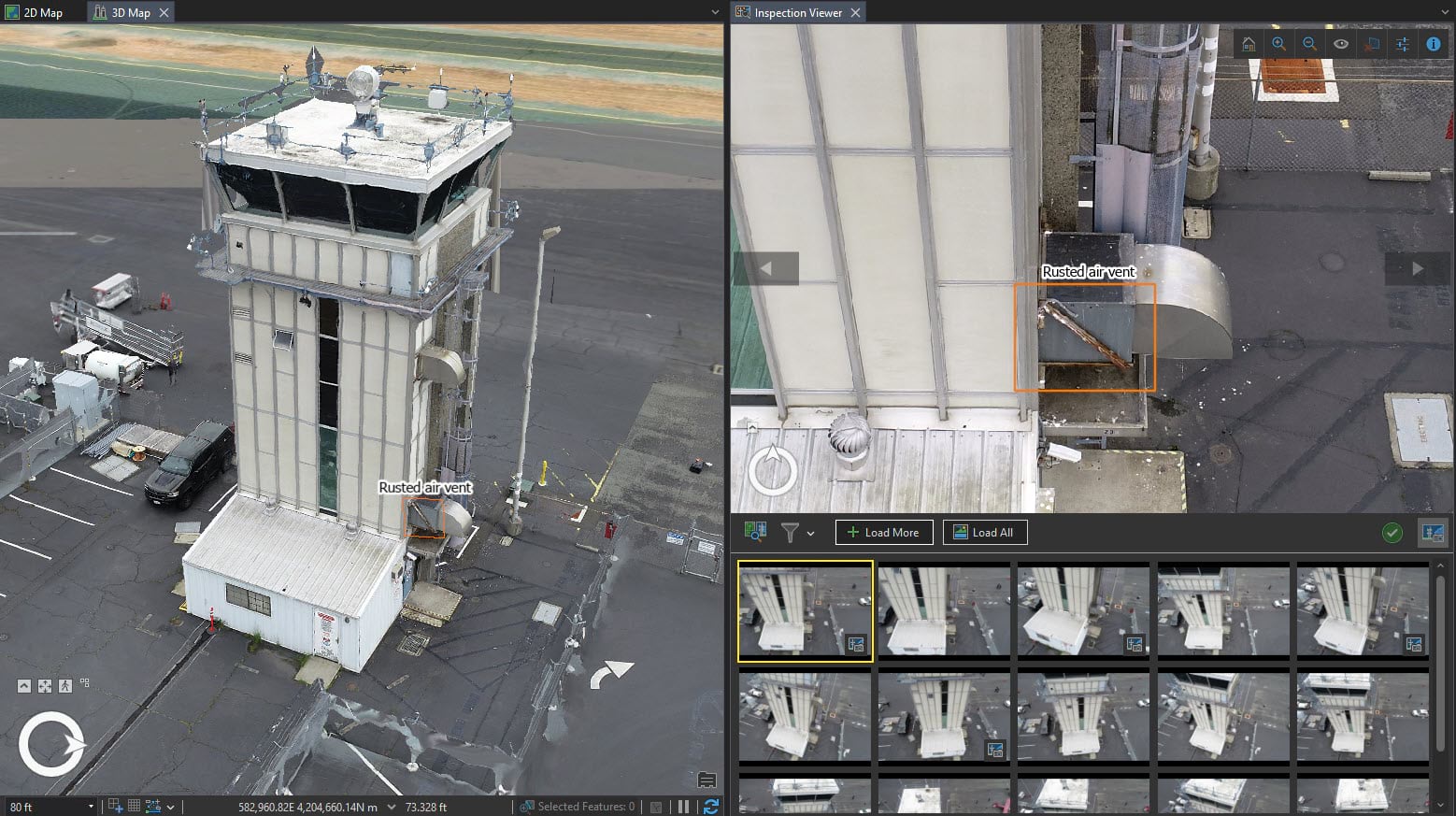Toggle visibility with the eye icon
The width and height of the screenshot is (1456, 816).
coord(1341,44)
